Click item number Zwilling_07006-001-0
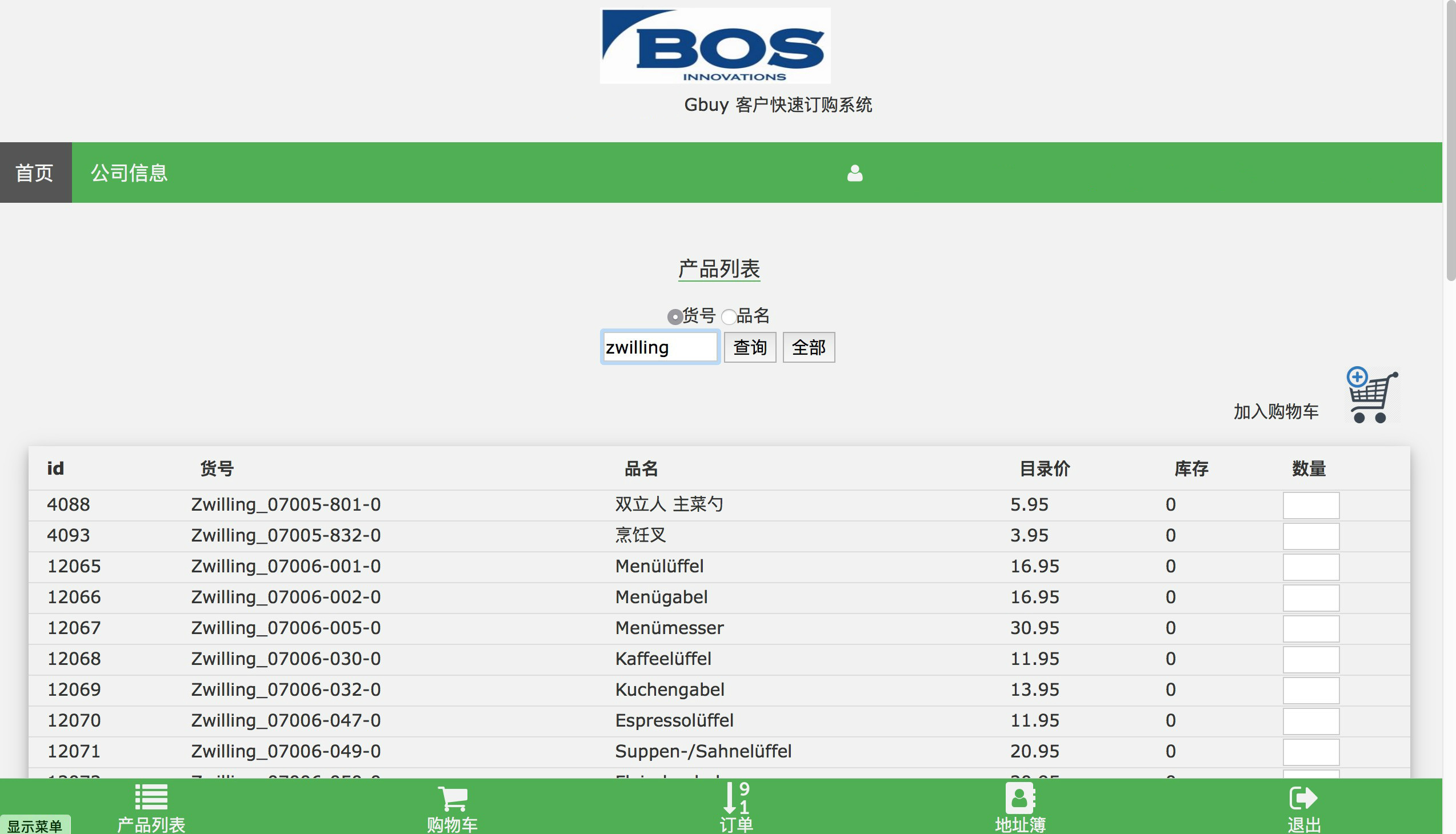 point(285,567)
